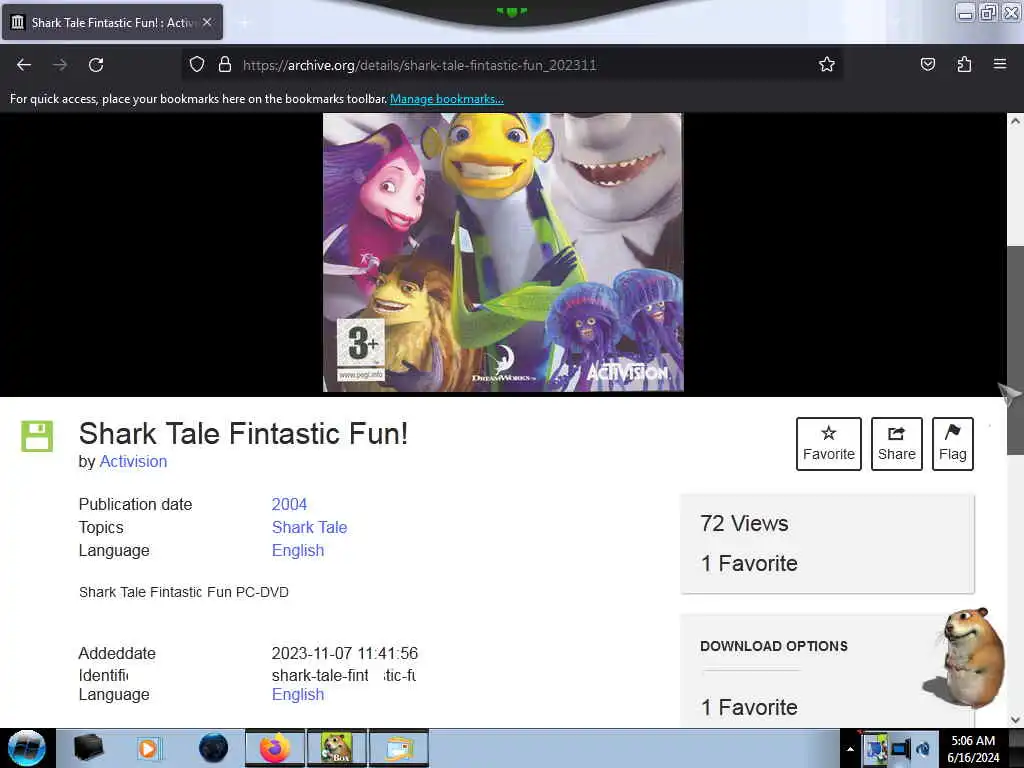Click the Favorite button
This screenshot has height=768, width=1024.
(829, 444)
